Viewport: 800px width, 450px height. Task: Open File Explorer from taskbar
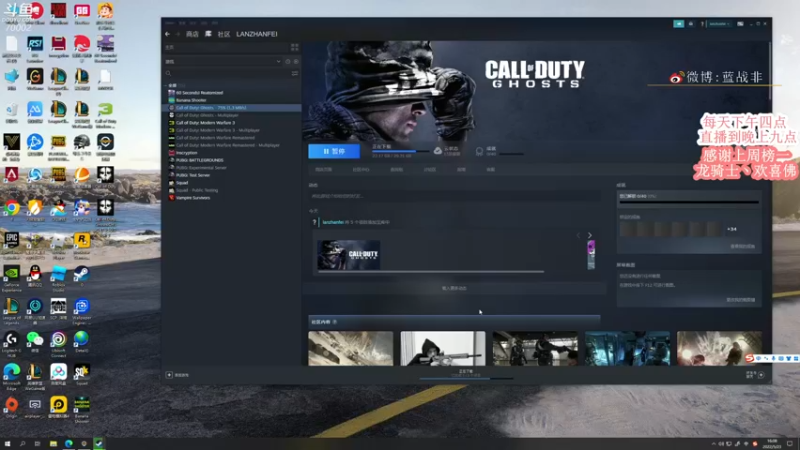tap(53, 444)
